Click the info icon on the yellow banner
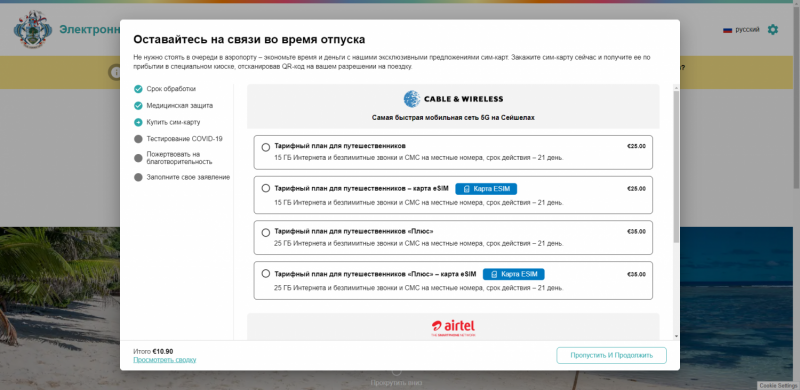Image resolution: width=800 pixels, height=390 pixels. [x=115, y=72]
